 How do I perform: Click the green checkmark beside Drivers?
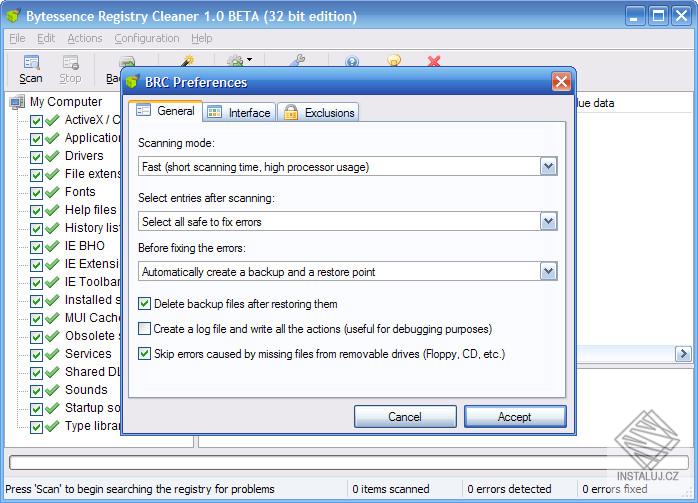(x=53, y=156)
